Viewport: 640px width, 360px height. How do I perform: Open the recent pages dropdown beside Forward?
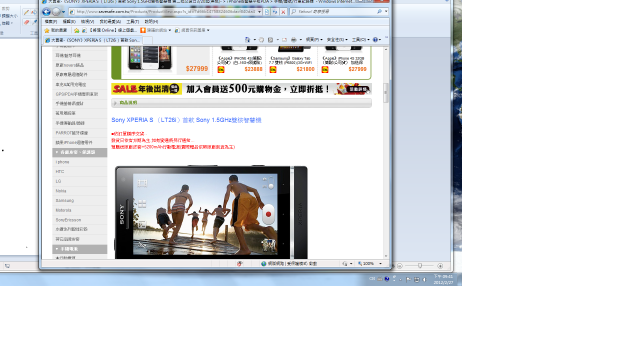[64, 12]
